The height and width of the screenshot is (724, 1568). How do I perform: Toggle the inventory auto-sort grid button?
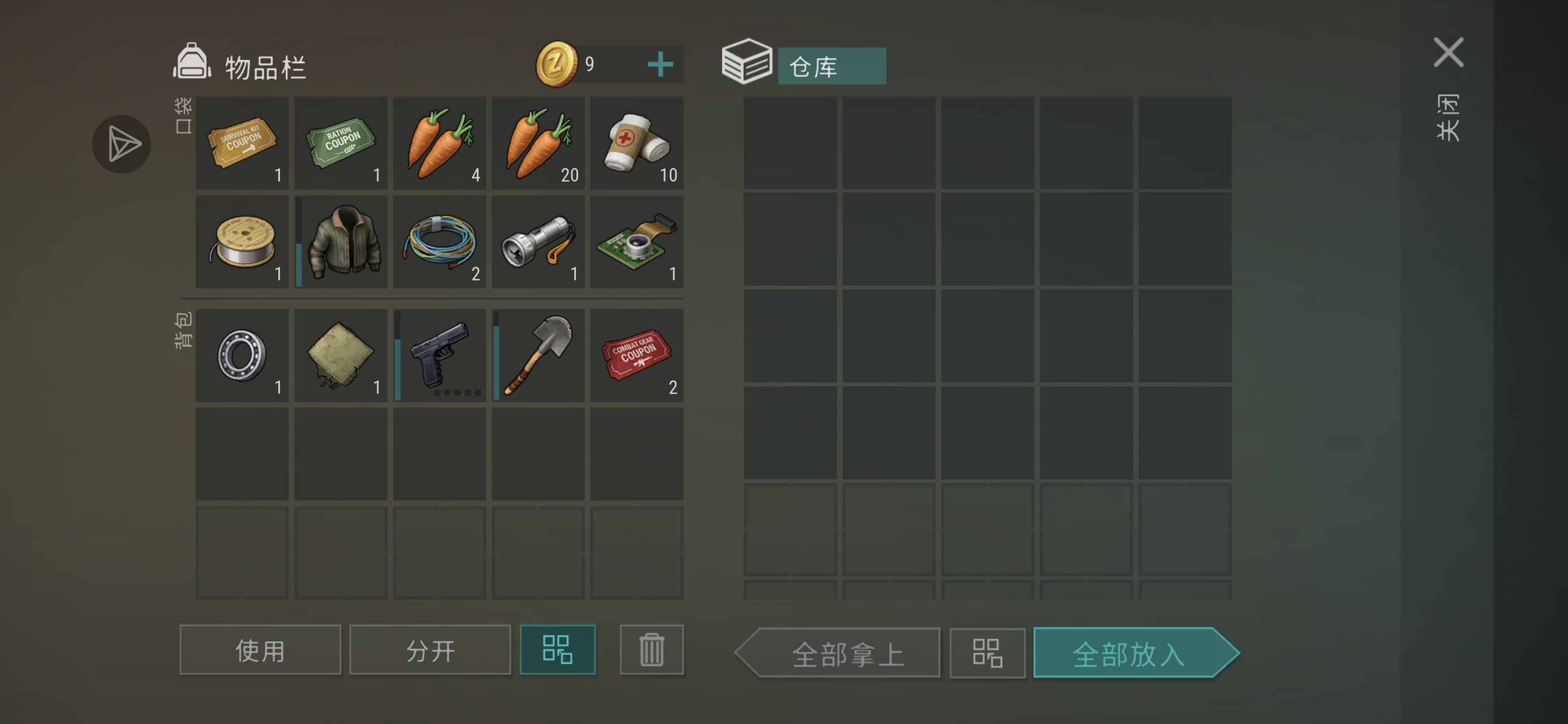558,650
